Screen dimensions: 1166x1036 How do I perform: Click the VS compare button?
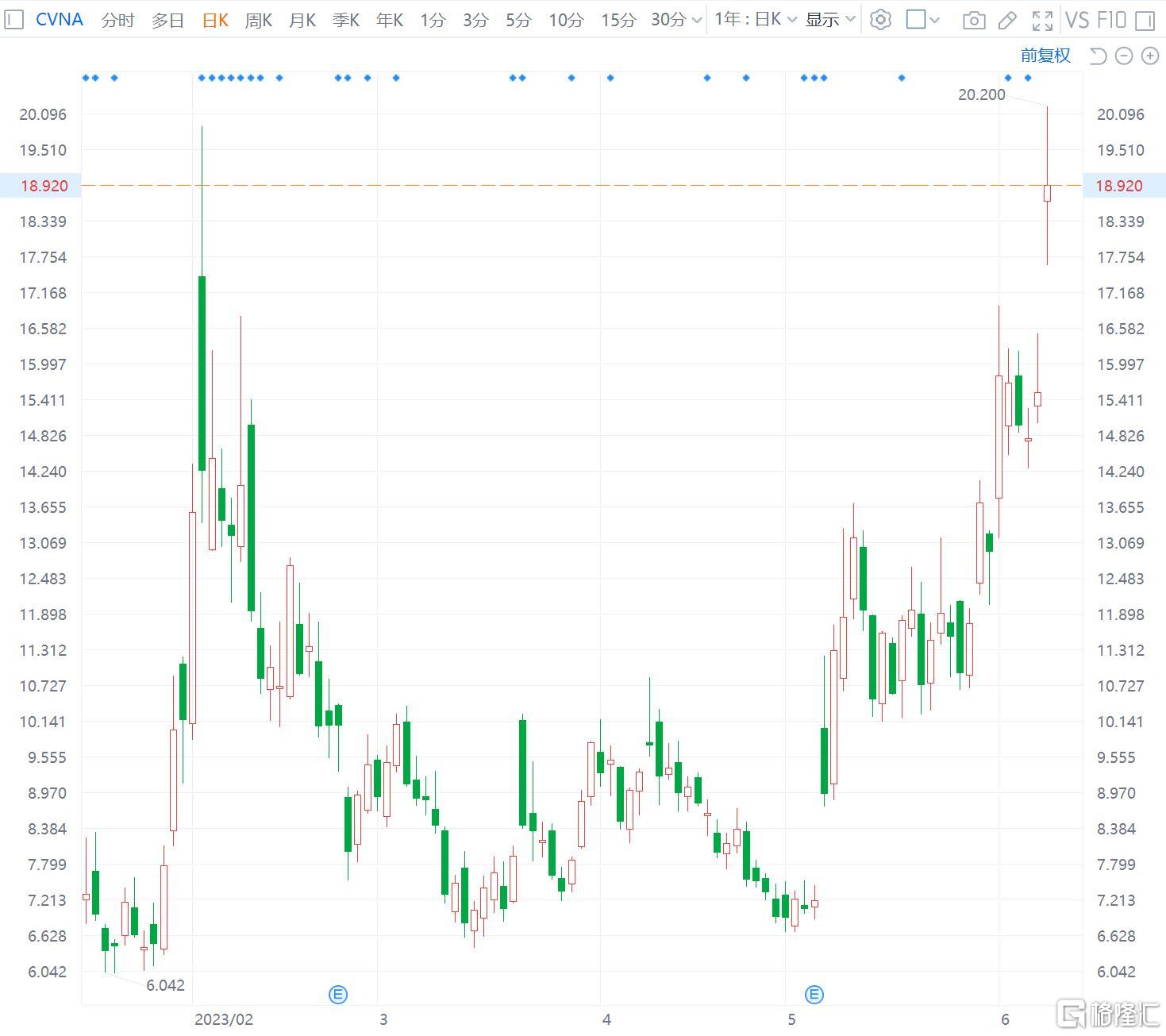(1076, 19)
